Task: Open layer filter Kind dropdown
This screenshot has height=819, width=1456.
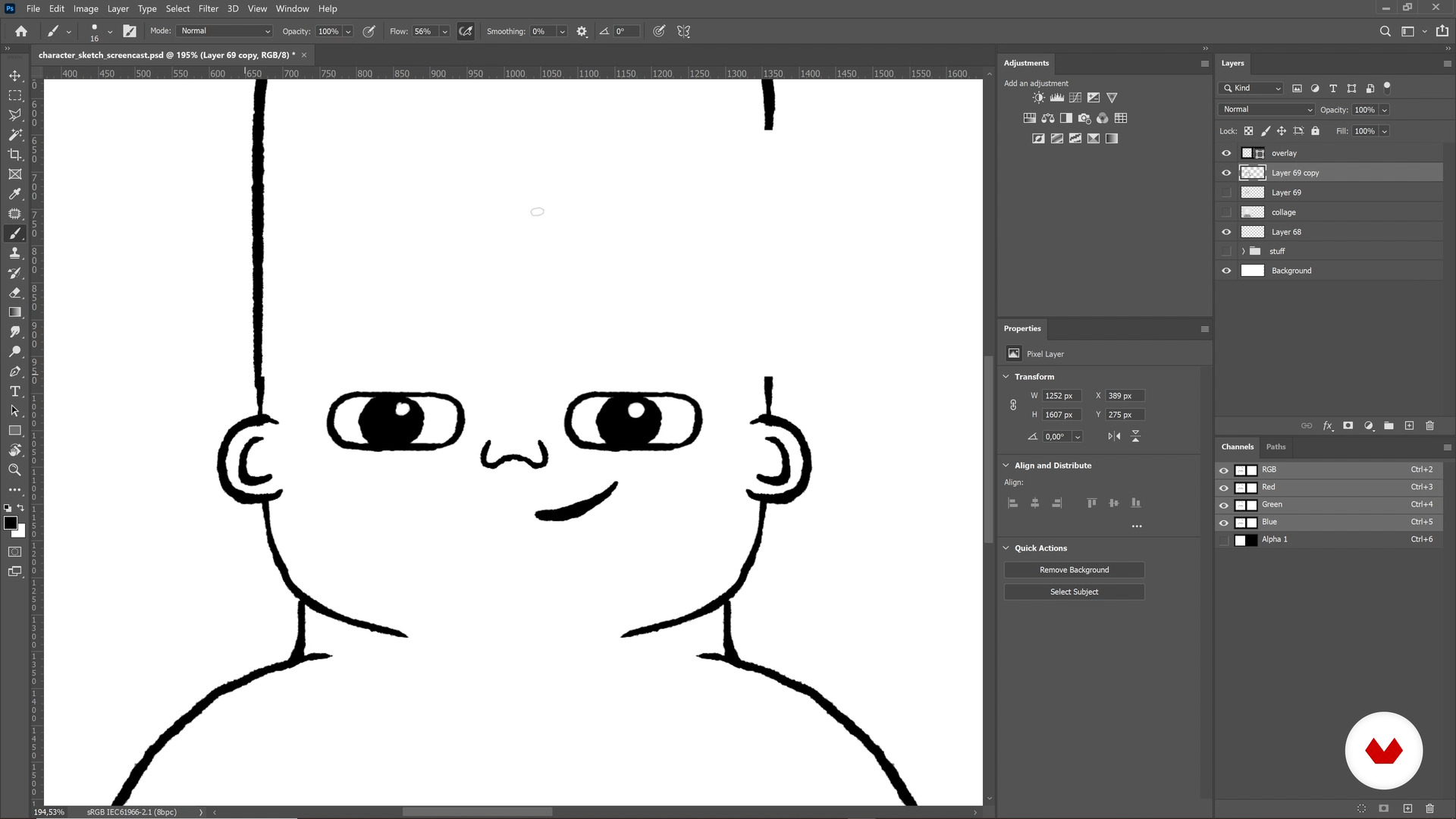Action: pyautogui.click(x=1251, y=88)
